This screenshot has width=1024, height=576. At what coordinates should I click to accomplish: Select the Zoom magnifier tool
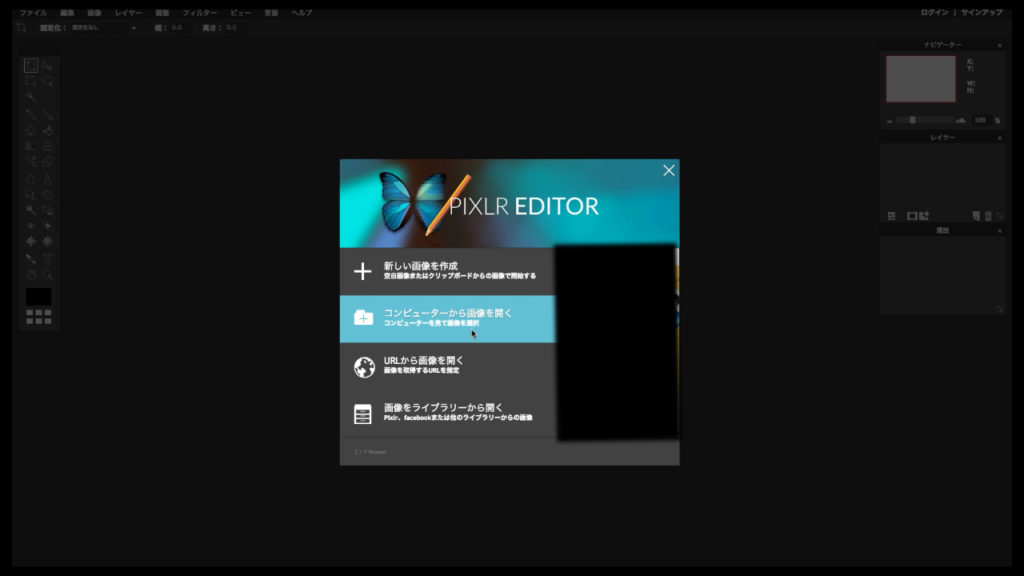[x=48, y=274]
